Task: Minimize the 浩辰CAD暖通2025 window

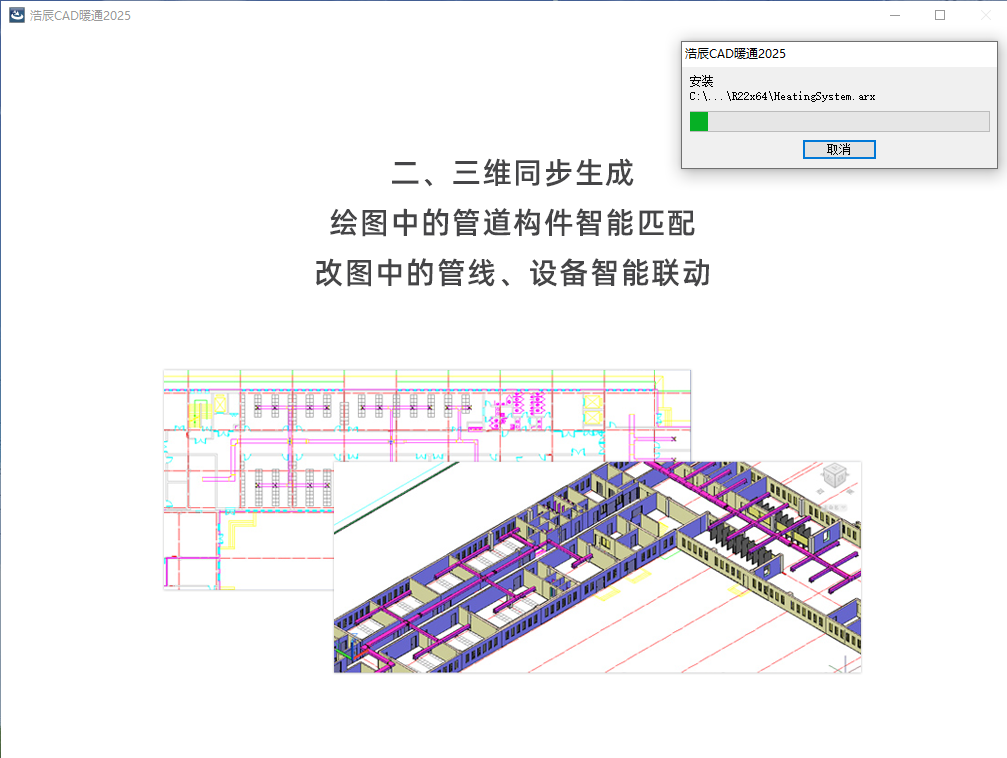Action: (893, 15)
